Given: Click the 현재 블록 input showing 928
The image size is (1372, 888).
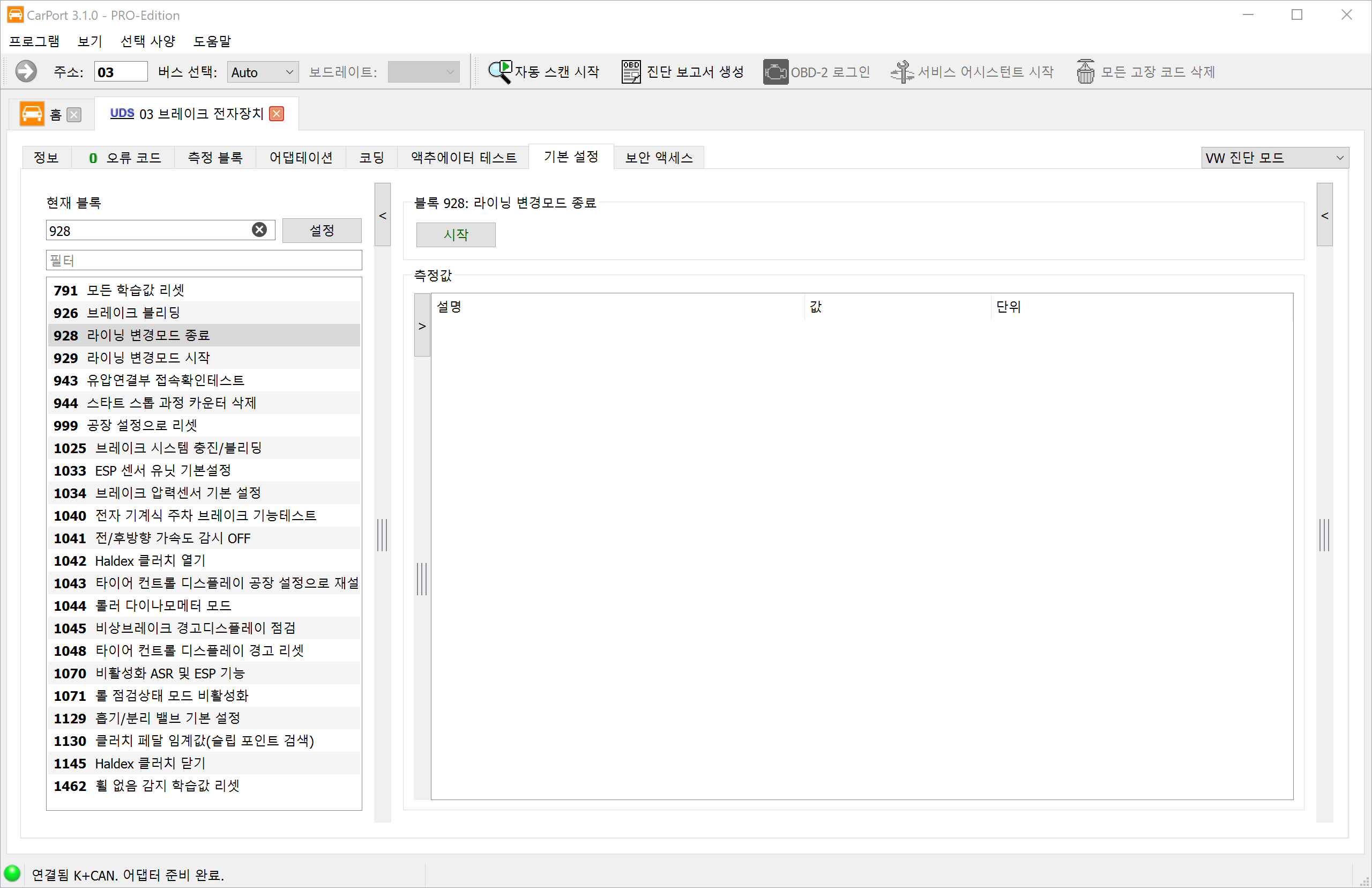Looking at the screenshot, I should pyautogui.click(x=160, y=230).
